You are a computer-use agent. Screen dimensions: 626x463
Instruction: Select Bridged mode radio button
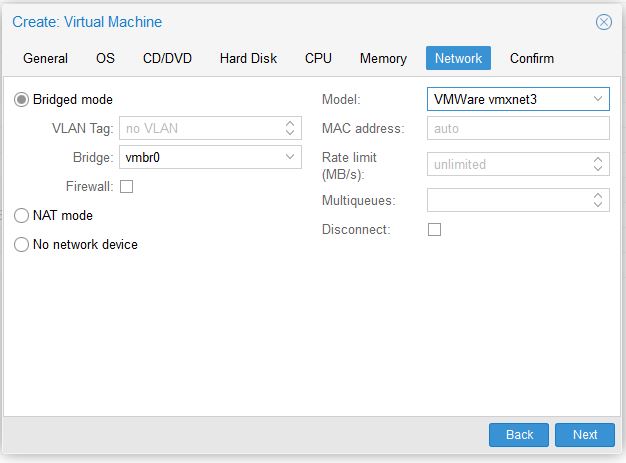[x=22, y=100]
